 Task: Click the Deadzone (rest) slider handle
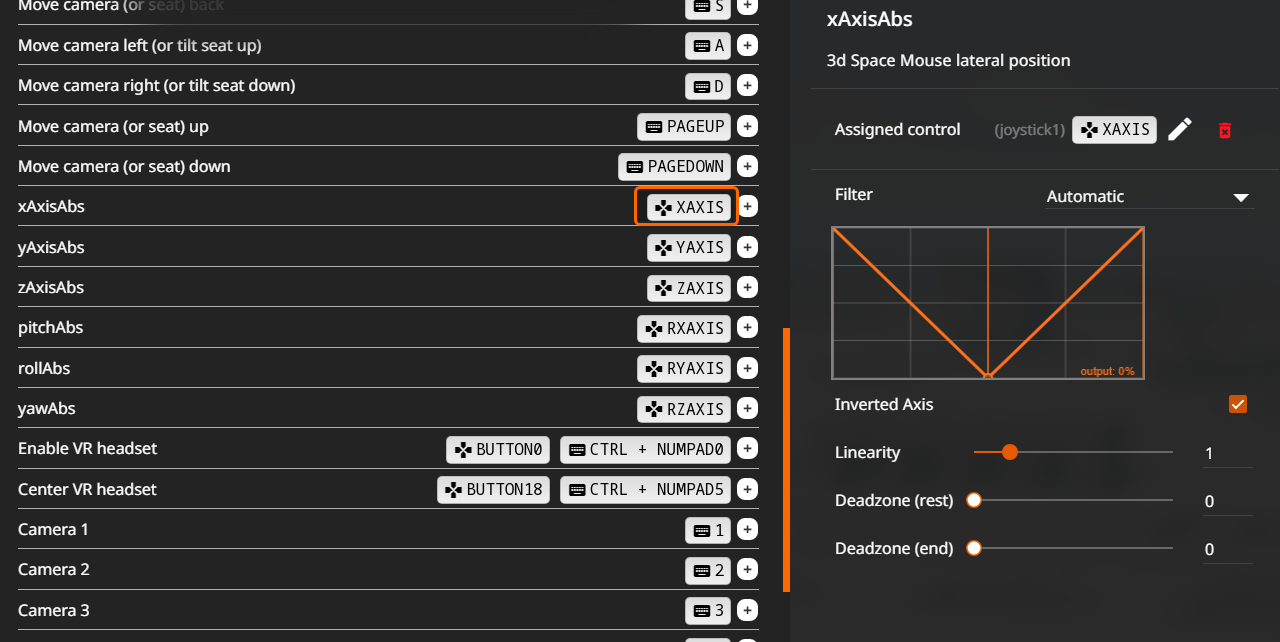(974, 500)
